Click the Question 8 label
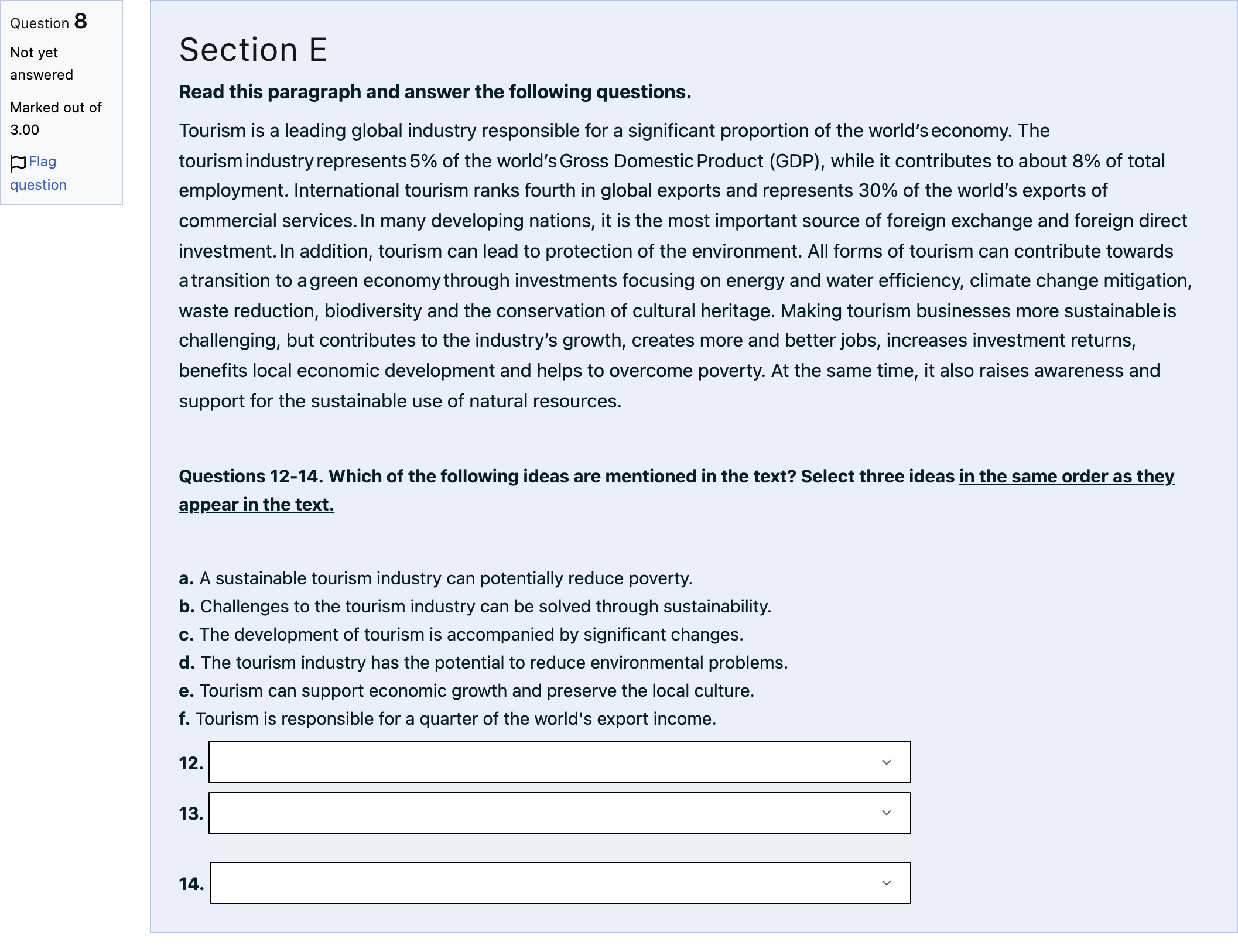Image resolution: width=1238 pixels, height=952 pixels. coord(49,22)
